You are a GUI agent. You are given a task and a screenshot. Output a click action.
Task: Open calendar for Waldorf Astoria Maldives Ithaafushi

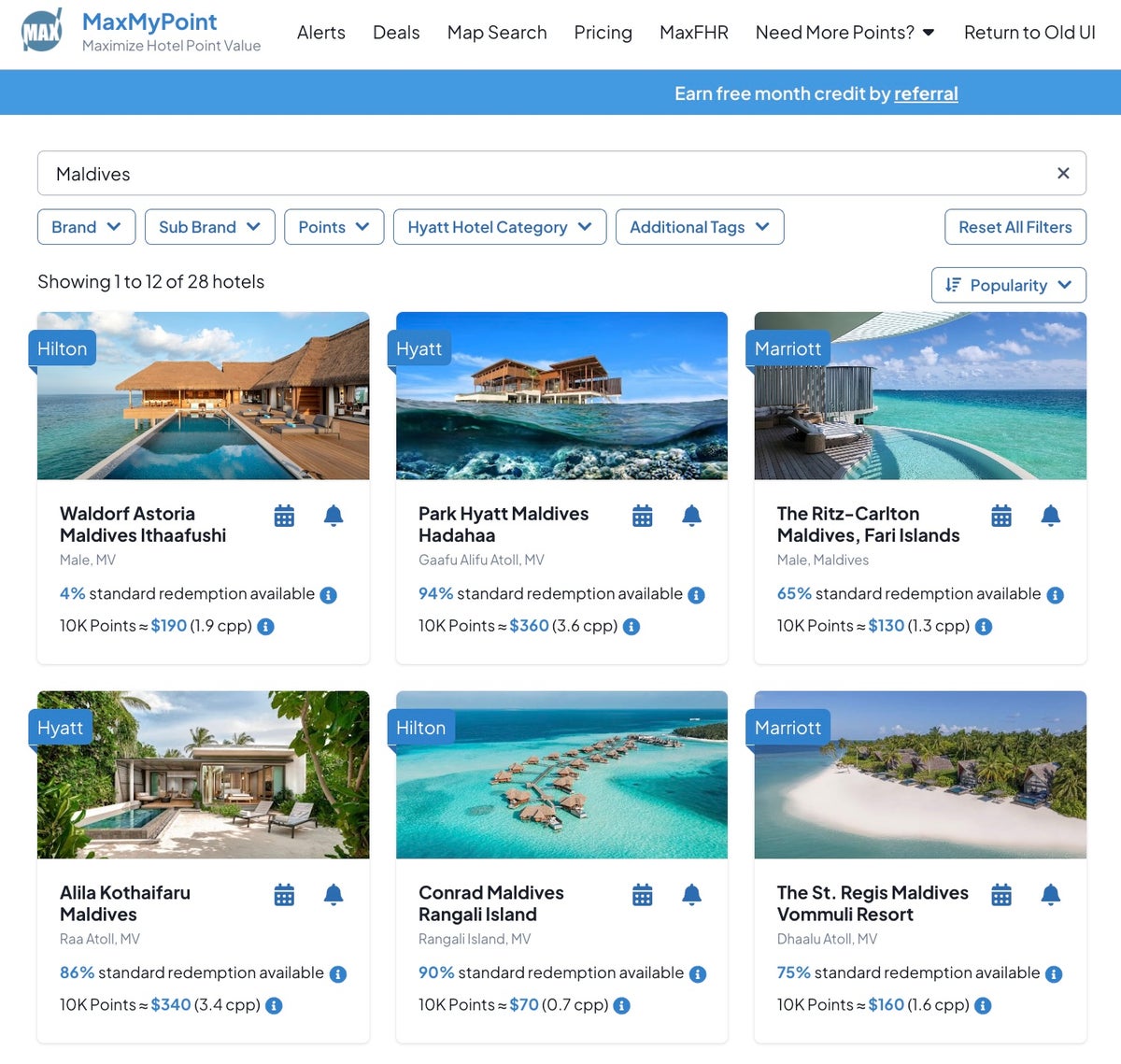pyautogui.click(x=284, y=516)
